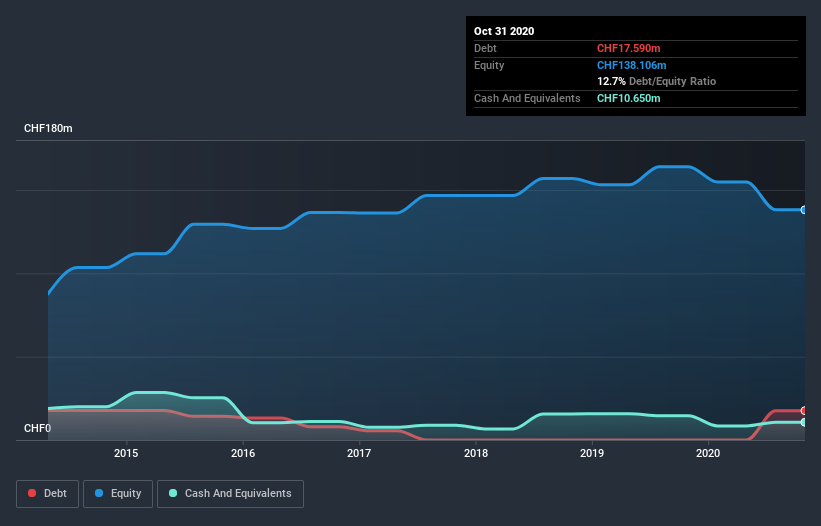Click the 2018 x-axis label
Viewport: 821px width, 526px height.
click(x=476, y=453)
